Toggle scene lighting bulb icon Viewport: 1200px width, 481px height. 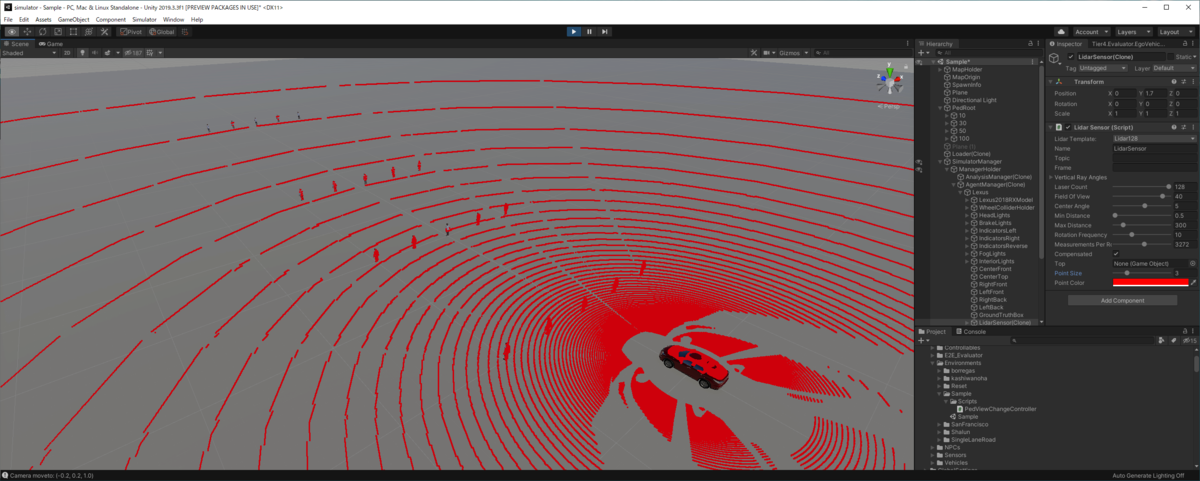pos(81,53)
